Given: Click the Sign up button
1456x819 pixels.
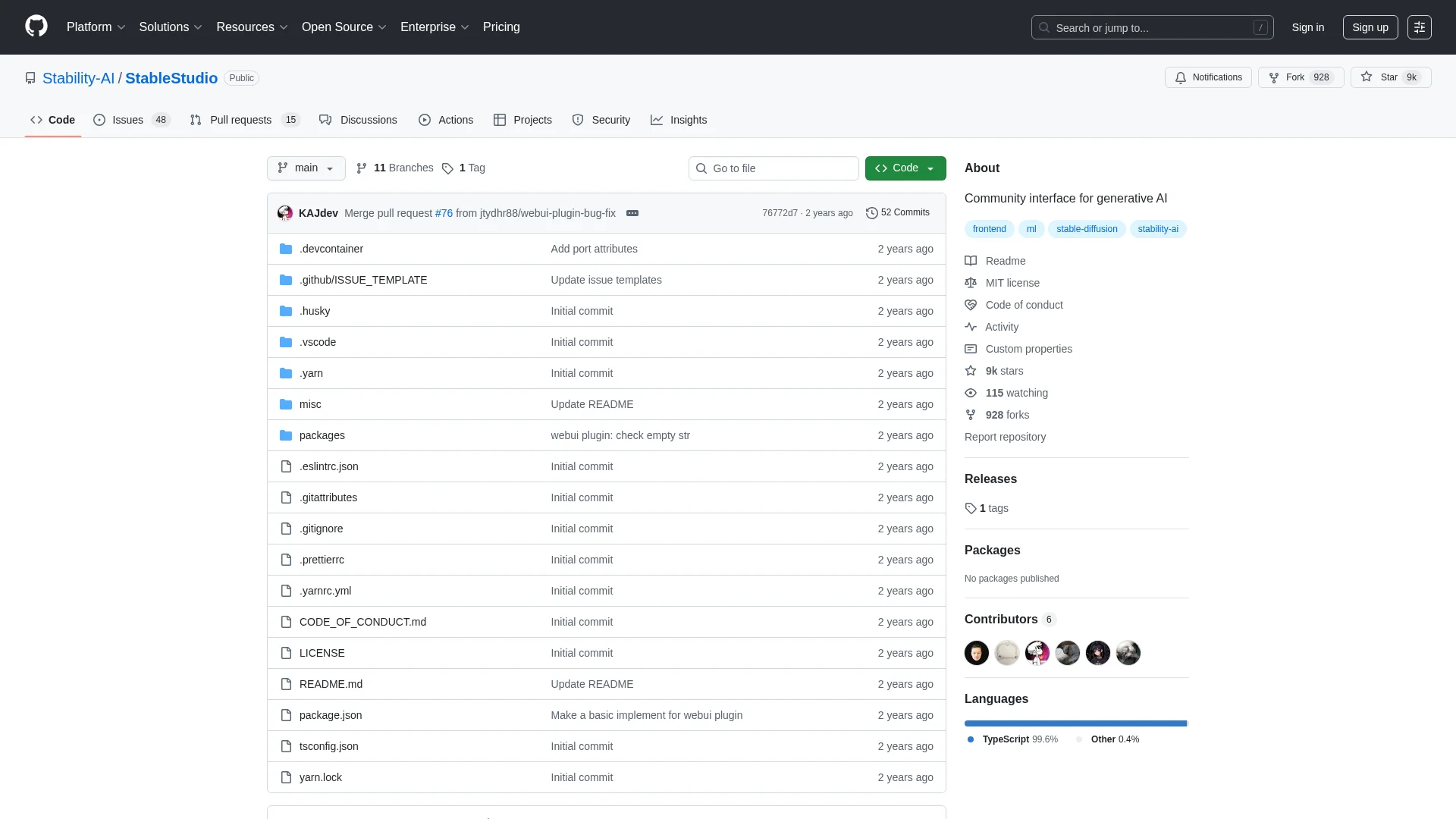Looking at the screenshot, I should (1370, 27).
